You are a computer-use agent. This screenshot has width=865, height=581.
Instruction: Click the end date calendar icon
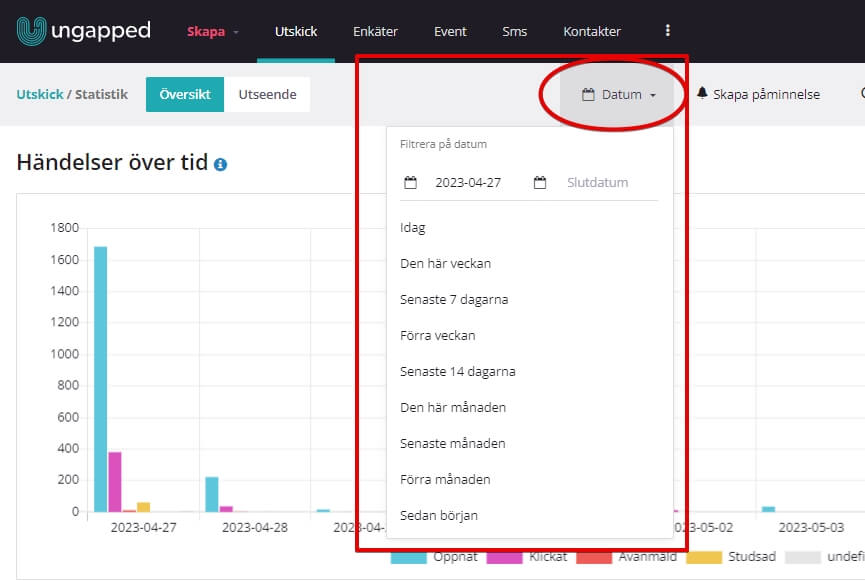[540, 183]
